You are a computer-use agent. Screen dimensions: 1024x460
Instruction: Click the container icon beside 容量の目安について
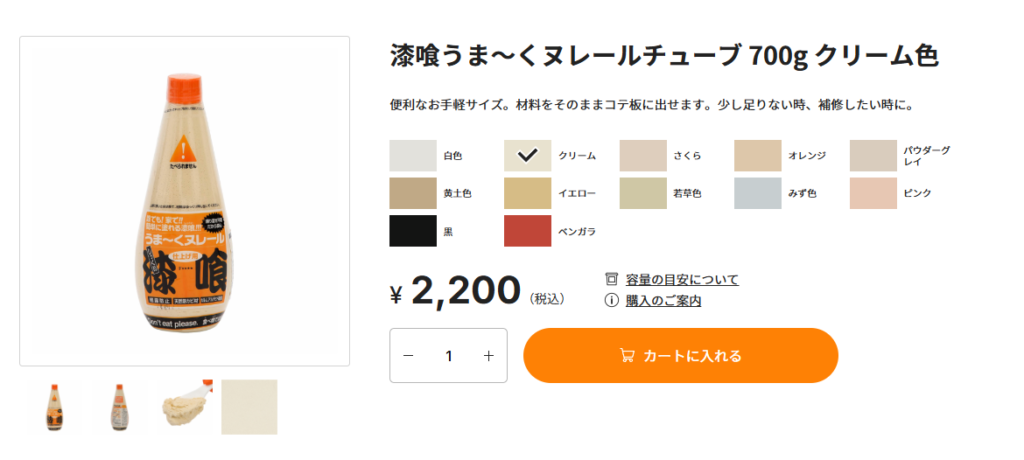(611, 280)
